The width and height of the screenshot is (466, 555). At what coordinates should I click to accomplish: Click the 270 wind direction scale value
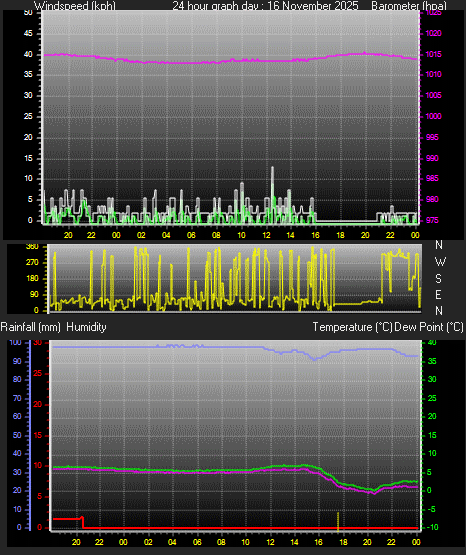pos(32,262)
